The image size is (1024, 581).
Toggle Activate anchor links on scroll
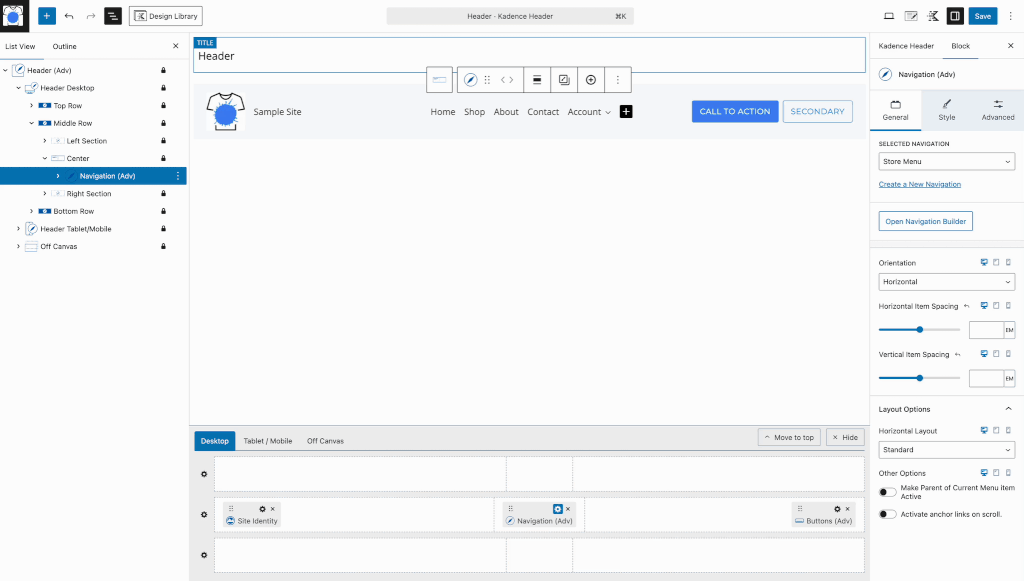tap(888, 514)
